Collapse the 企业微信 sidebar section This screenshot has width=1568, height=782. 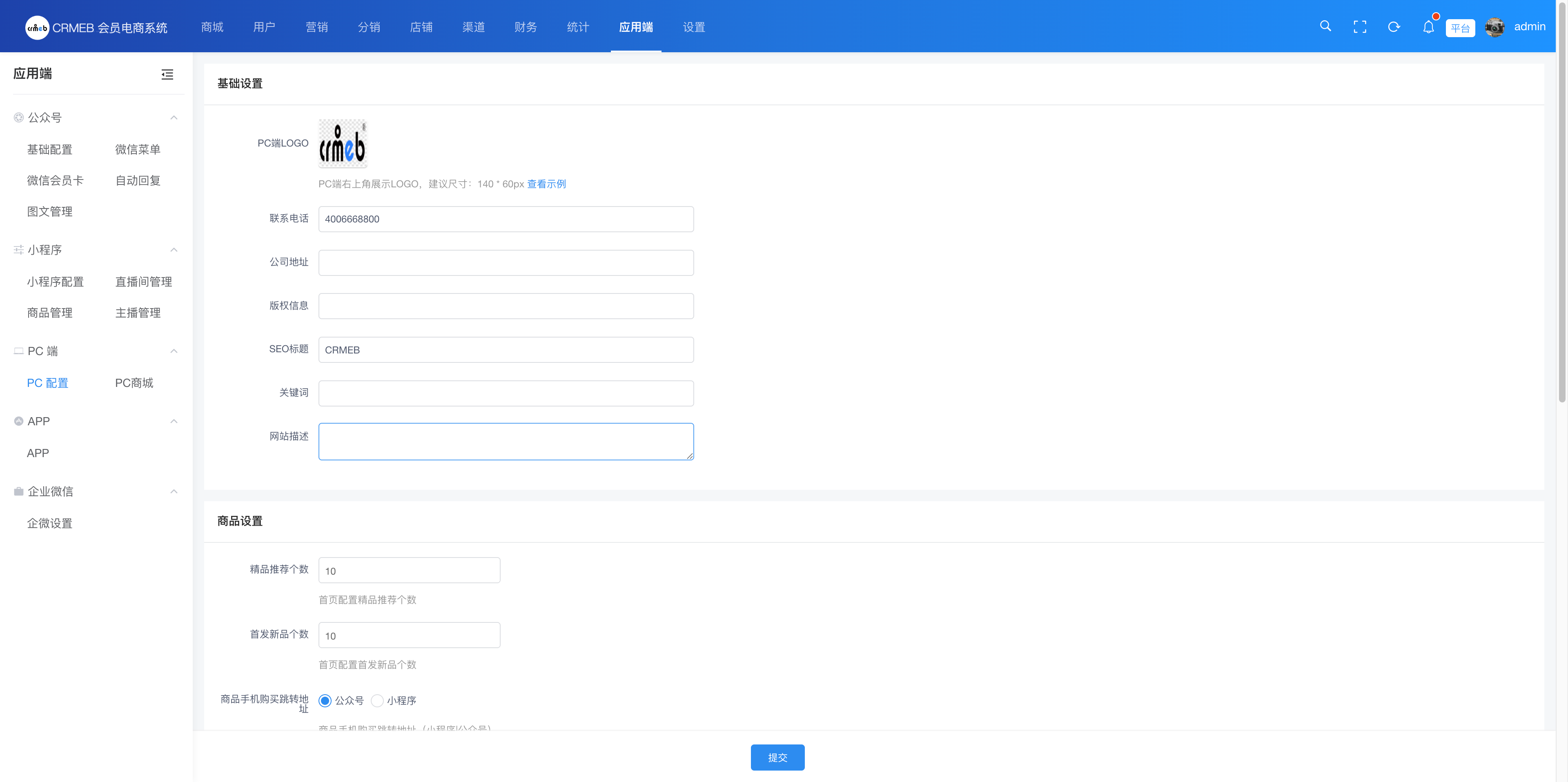click(174, 491)
